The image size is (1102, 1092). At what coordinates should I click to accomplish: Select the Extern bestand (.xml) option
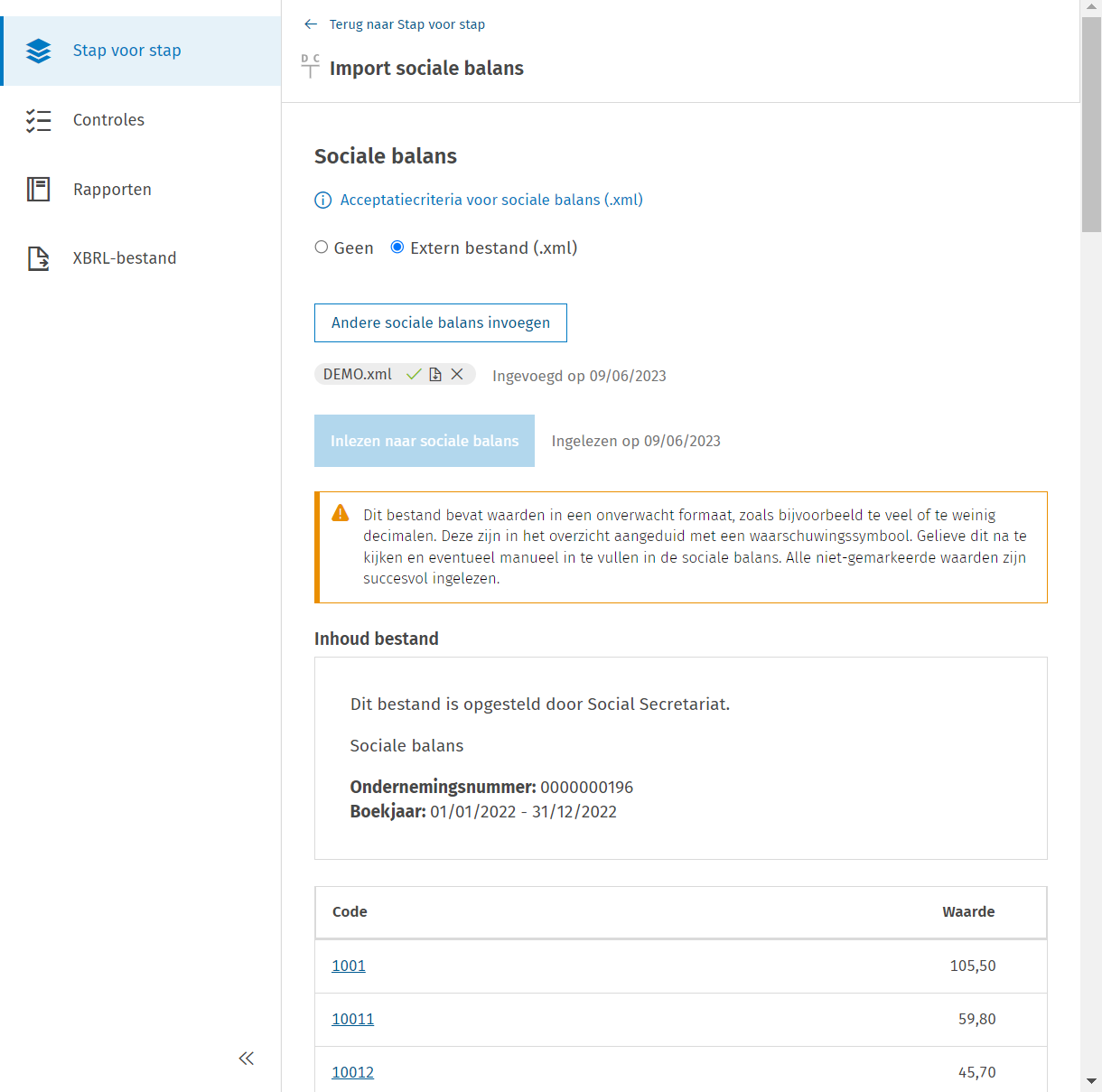(x=397, y=247)
